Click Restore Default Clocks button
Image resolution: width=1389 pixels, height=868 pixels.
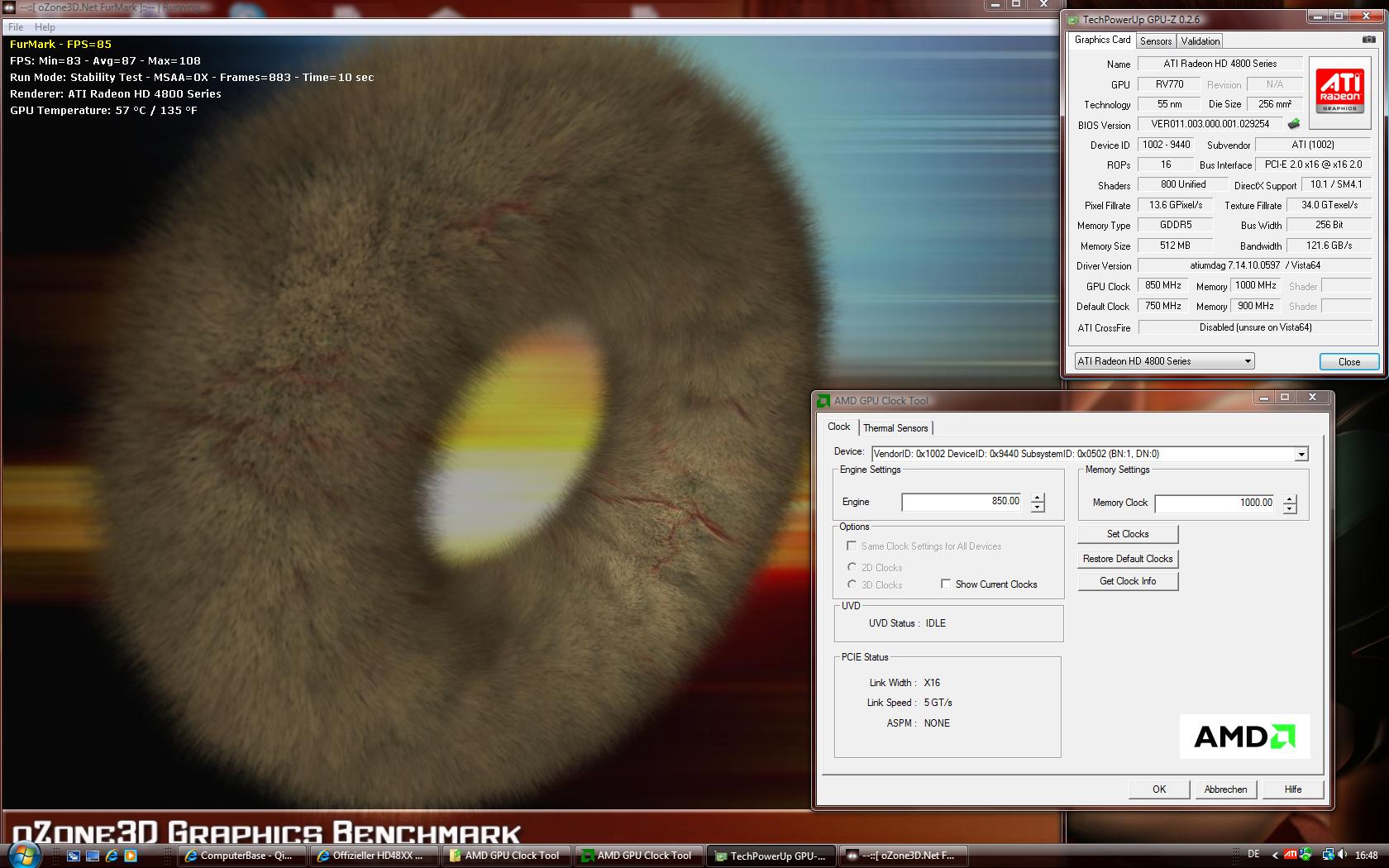click(1128, 559)
